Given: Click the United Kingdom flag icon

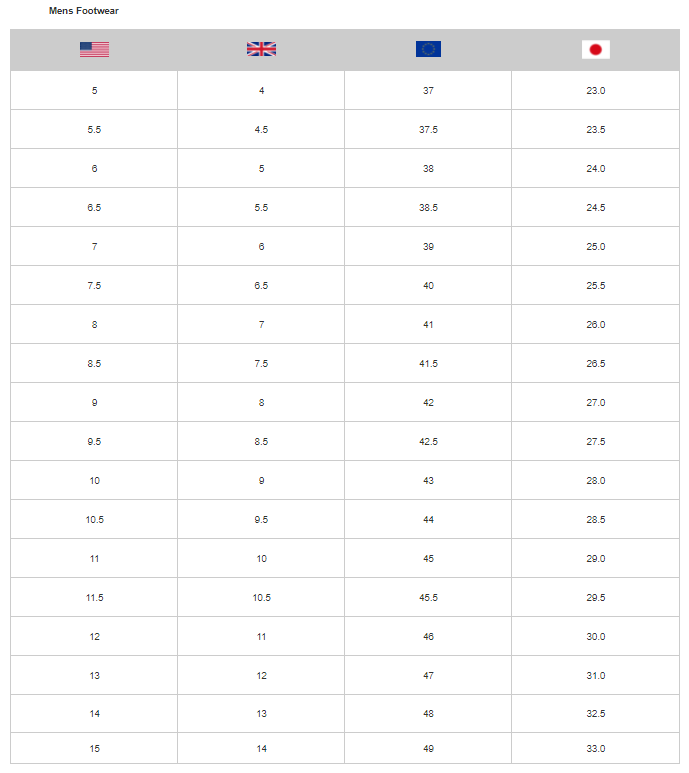Looking at the screenshot, I should coord(261,49).
